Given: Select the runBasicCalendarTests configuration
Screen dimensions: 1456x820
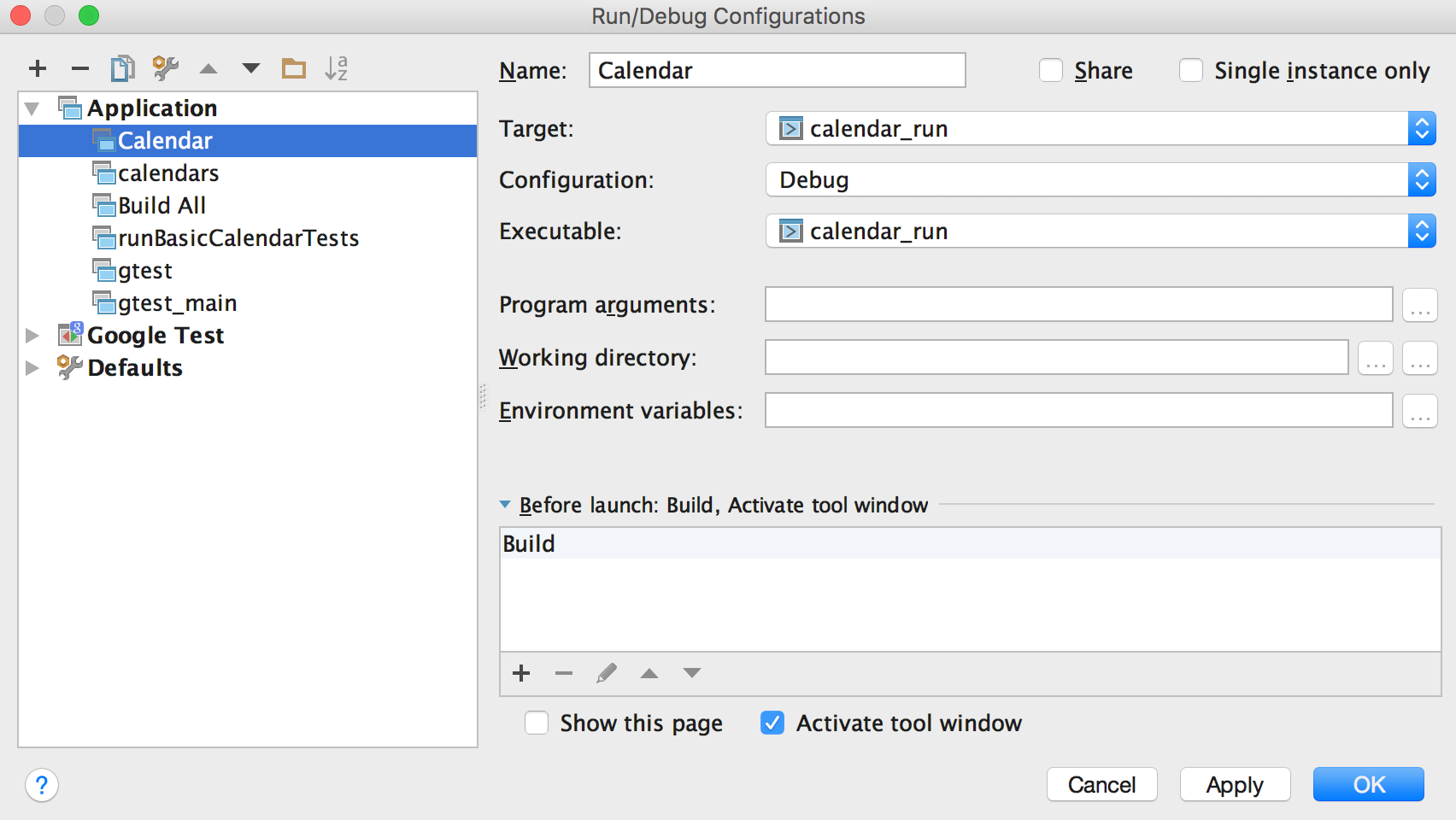Looking at the screenshot, I should tap(238, 238).
